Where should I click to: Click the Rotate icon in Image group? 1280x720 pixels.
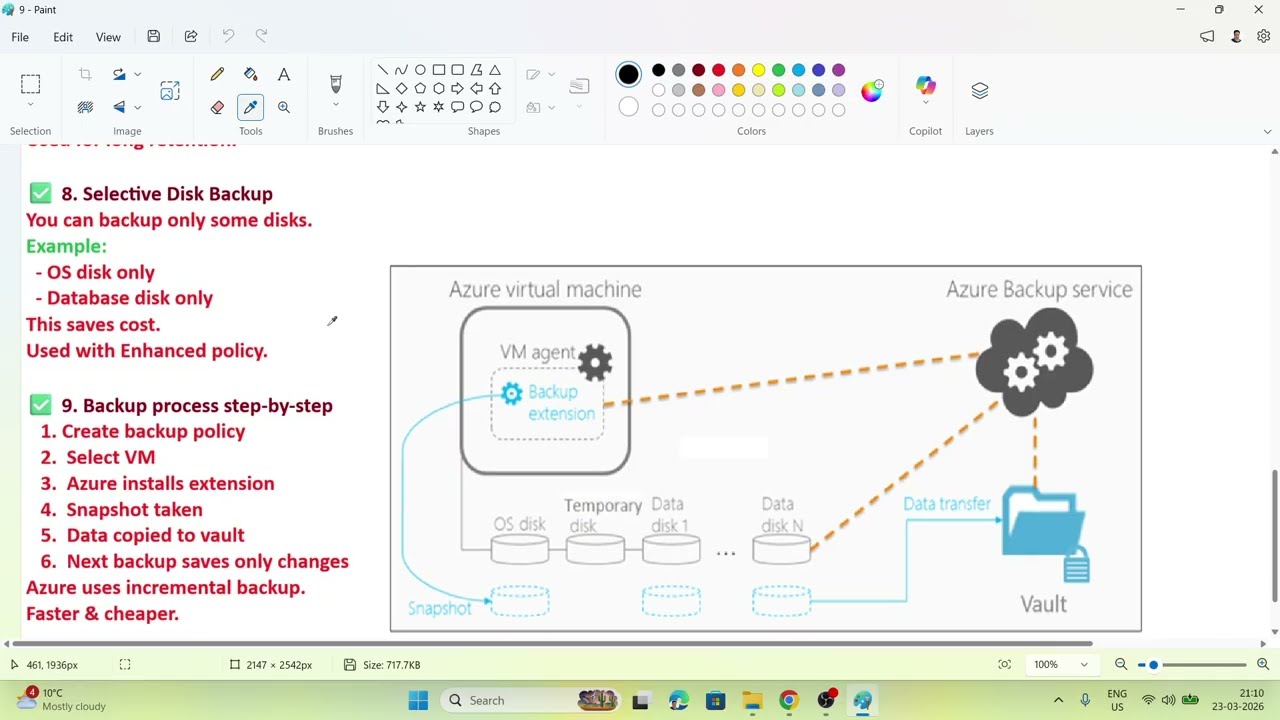[x=120, y=74]
